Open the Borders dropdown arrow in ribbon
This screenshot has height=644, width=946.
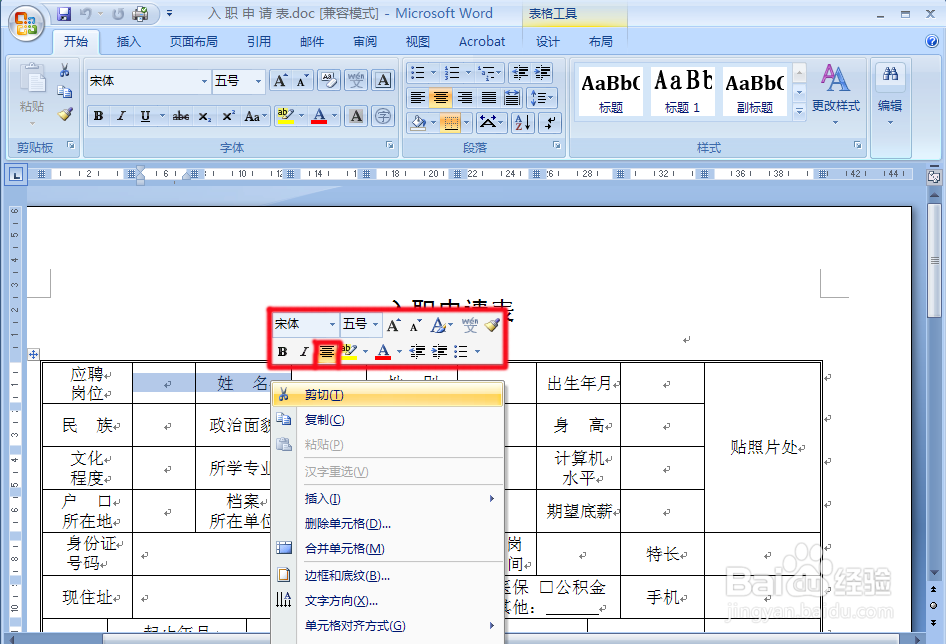click(467, 123)
